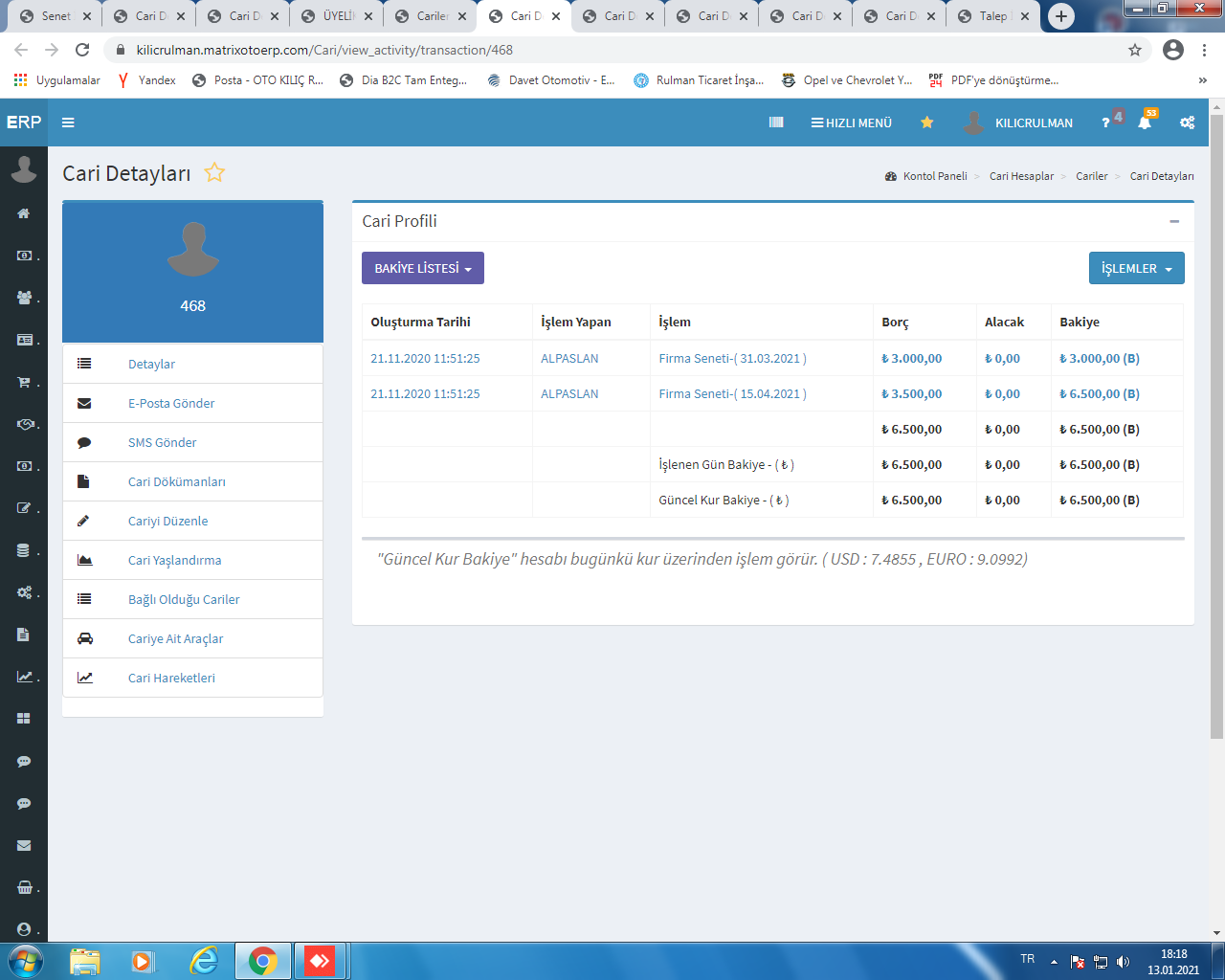
Task: Open Internet Explorer from the taskbar
Action: [x=204, y=961]
